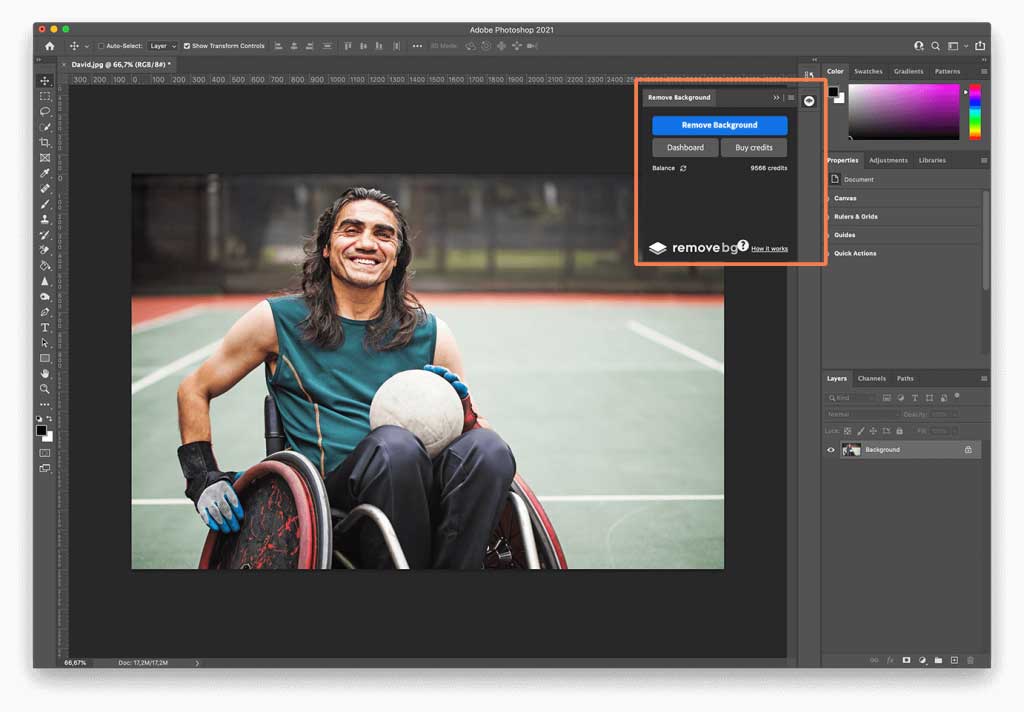
Task: Open the Search icon in the options bar
Action: pos(935,46)
